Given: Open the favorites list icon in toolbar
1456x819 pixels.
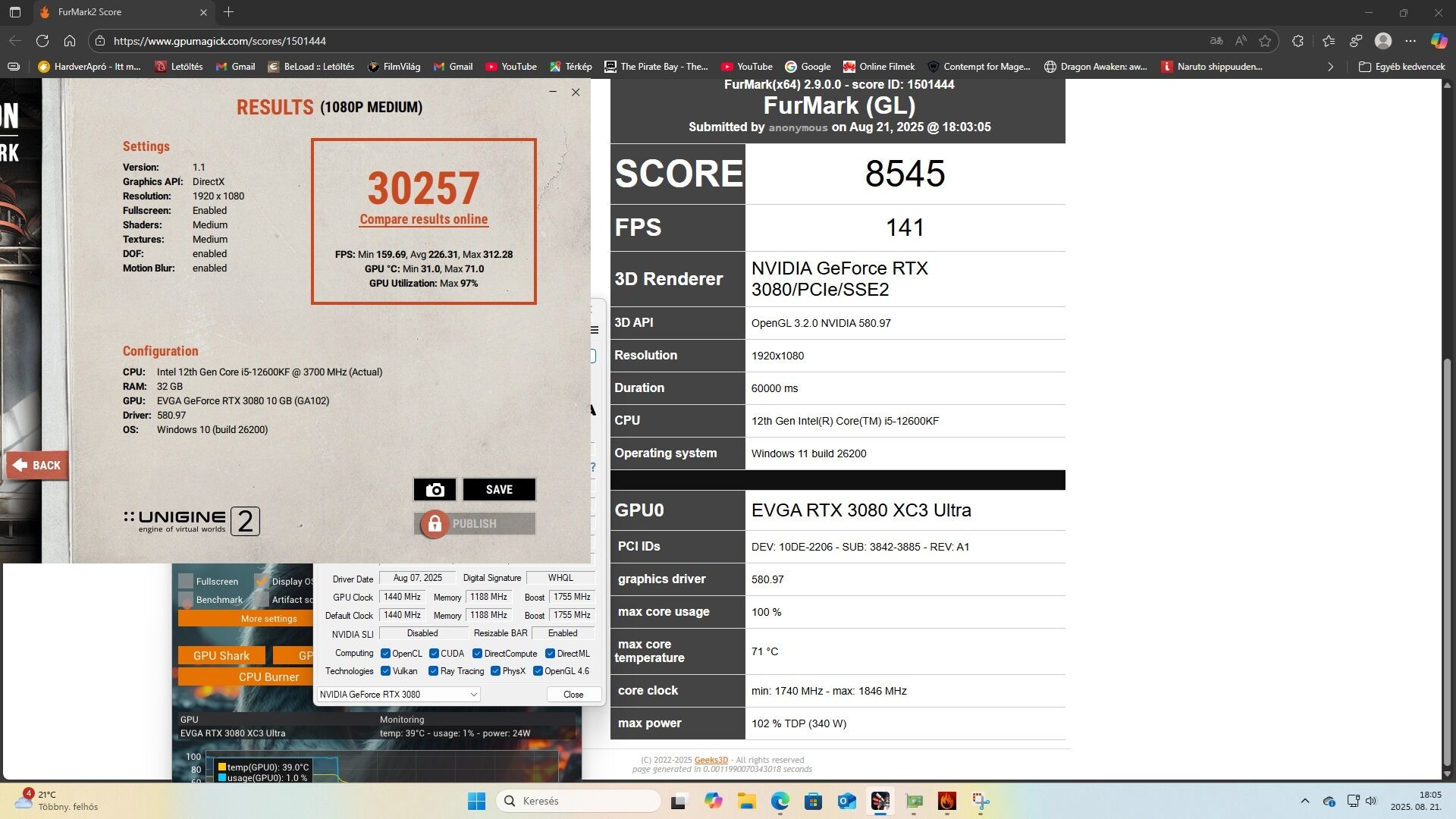Looking at the screenshot, I should [x=1329, y=41].
